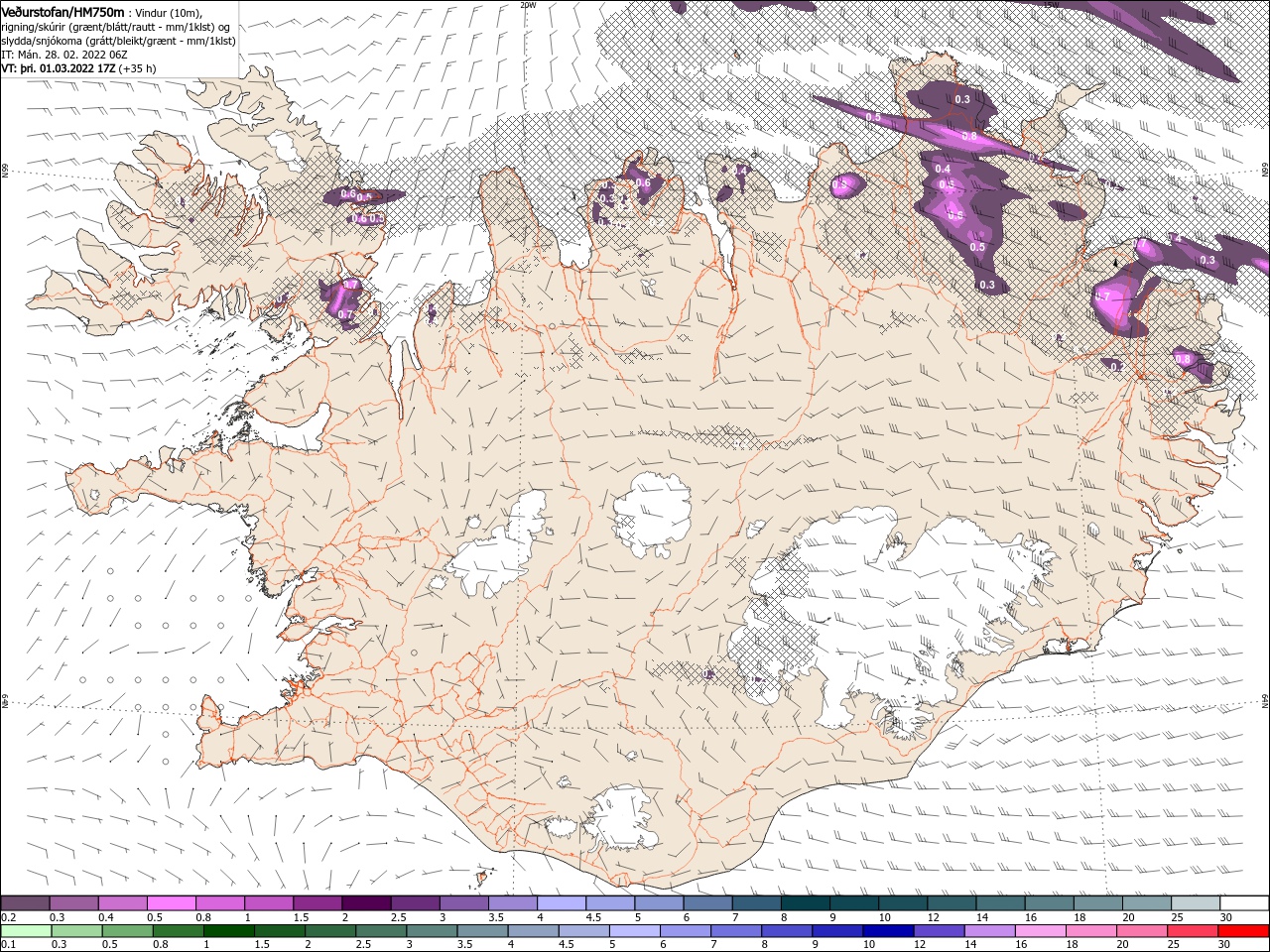Screen dimensions: 1270x952
Task: Click the palest green first swatch in the rain legend
Action: click(x=27, y=931)
